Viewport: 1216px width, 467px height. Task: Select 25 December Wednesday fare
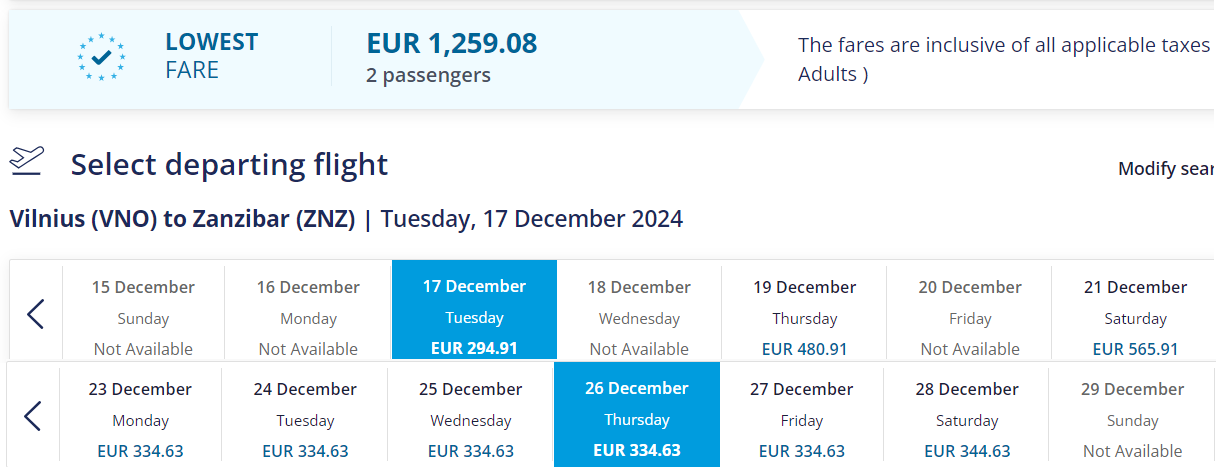click(470, 416)
